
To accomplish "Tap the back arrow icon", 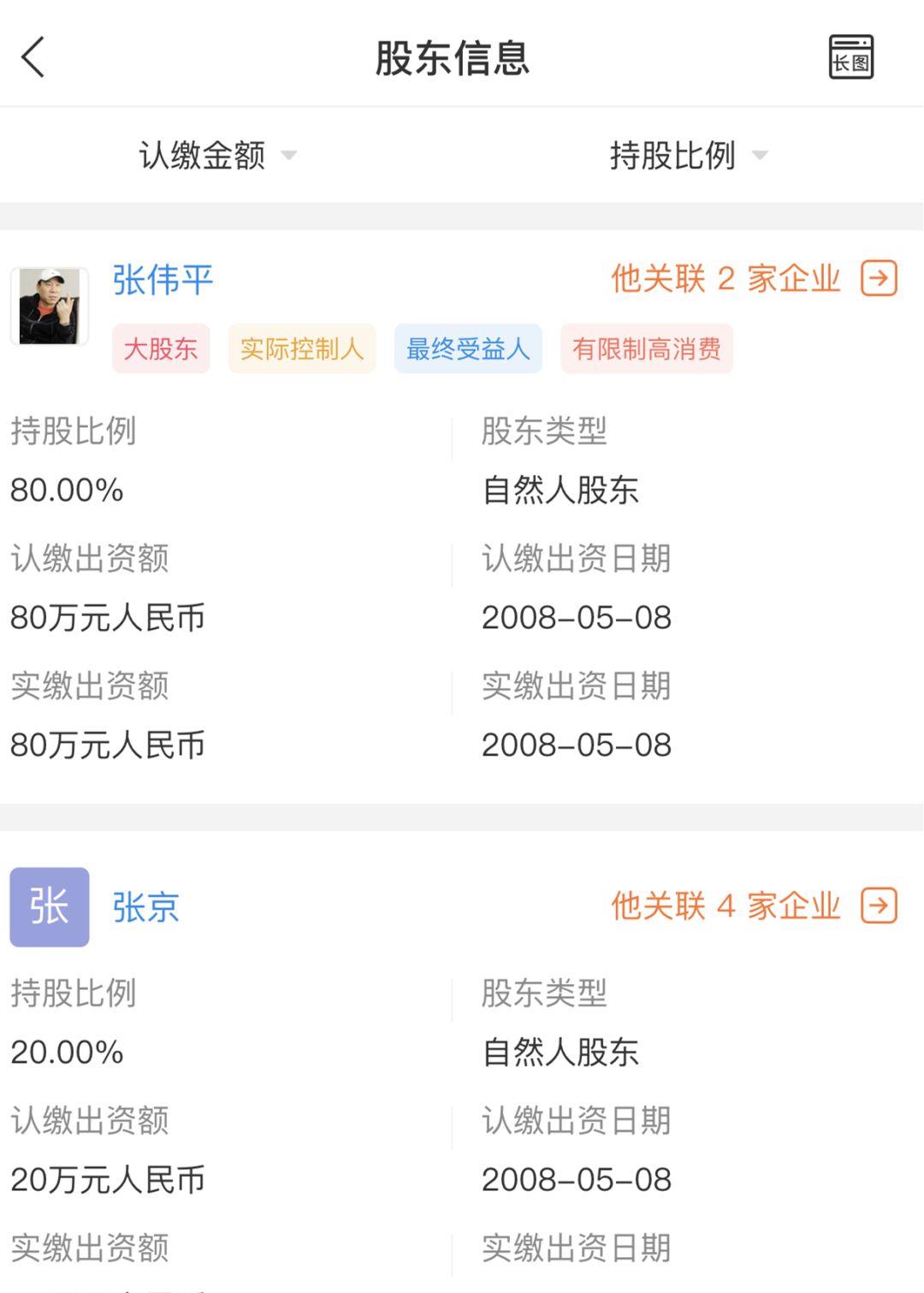I will point(33,57).
